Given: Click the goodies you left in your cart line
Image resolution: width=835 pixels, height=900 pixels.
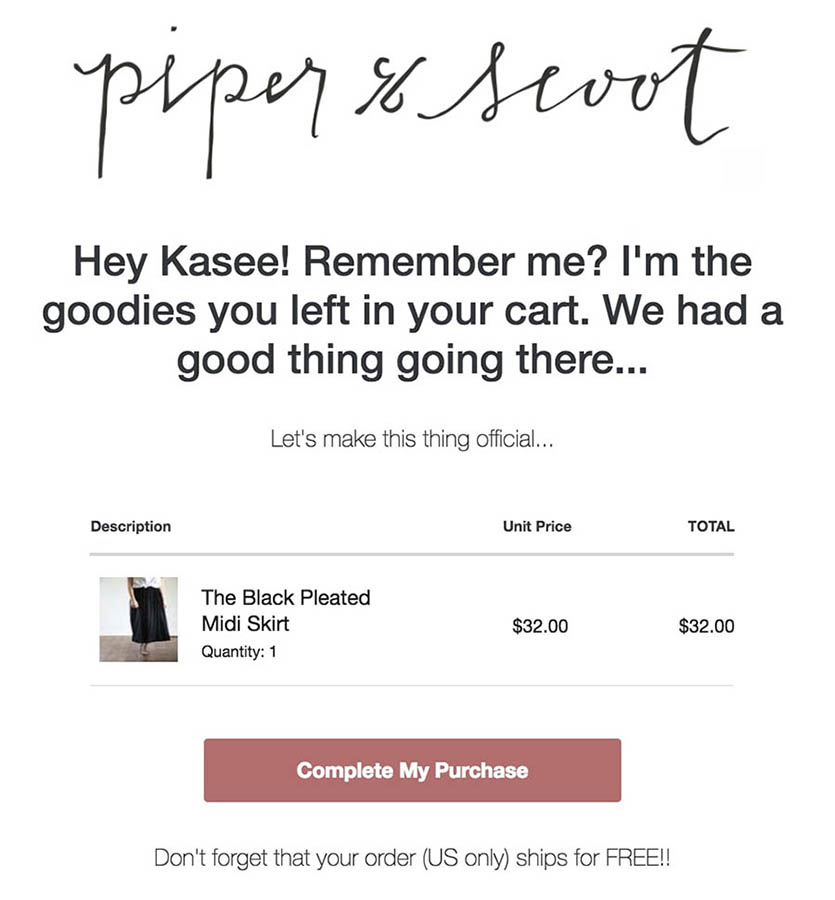Looking at the screenshot, I should click(412, 311).
